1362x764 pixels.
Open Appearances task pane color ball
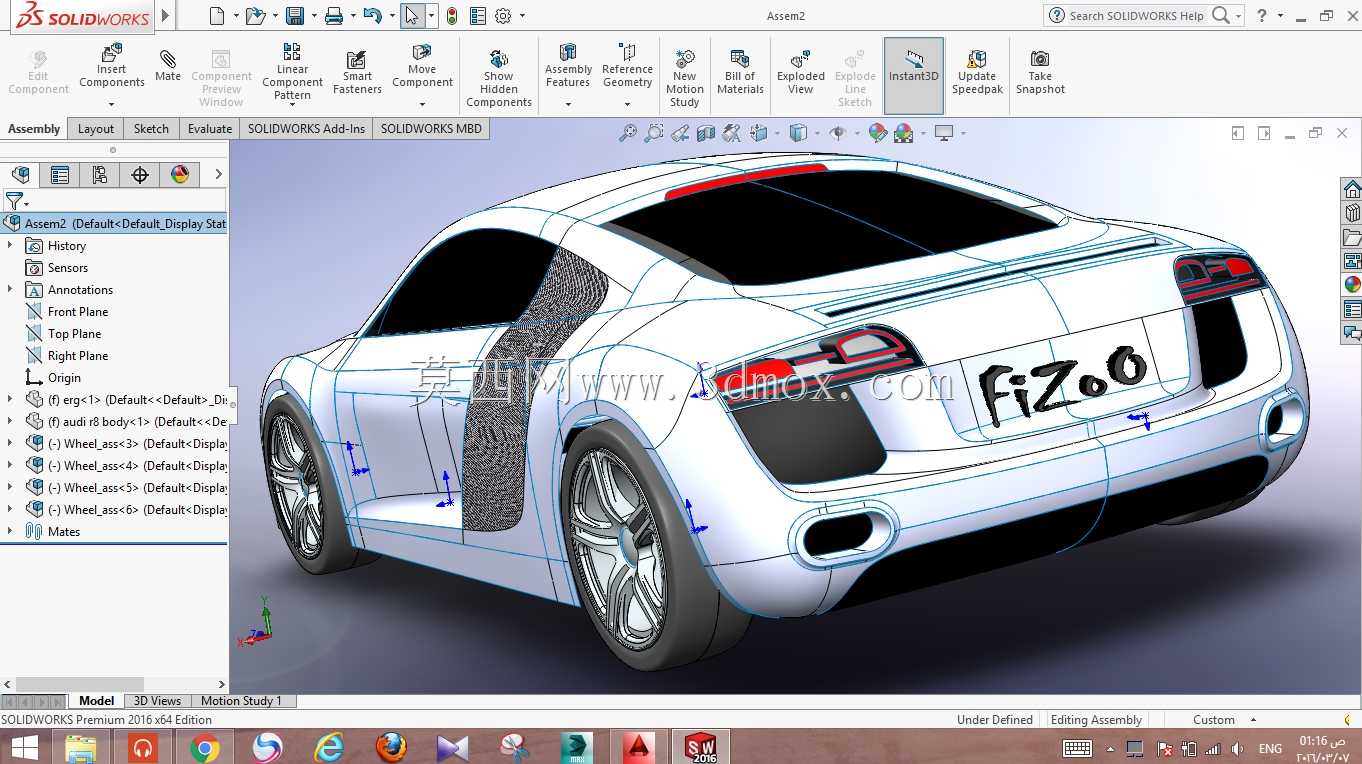coord(1352,285)
